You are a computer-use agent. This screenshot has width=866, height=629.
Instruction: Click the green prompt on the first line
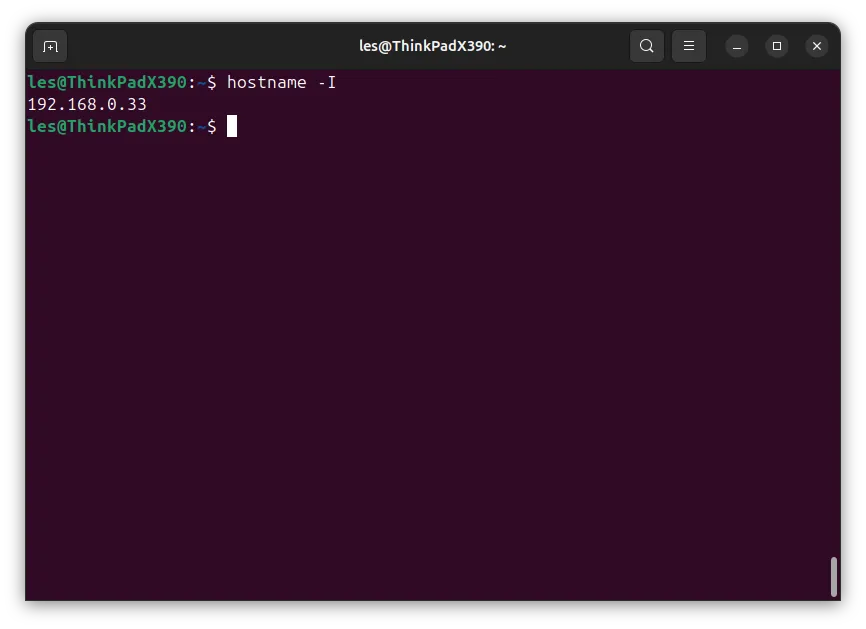pyautogui.click(x=107, y=83)
